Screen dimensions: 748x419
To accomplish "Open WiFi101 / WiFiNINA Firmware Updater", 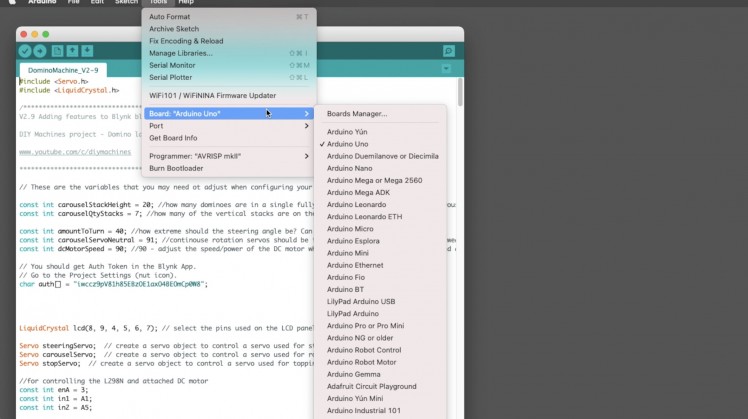I will pos(229,95).
